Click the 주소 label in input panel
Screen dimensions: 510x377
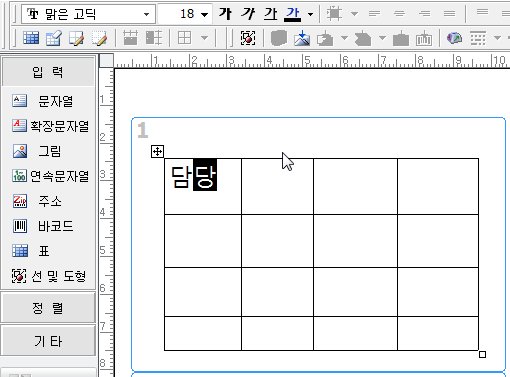coord(50,201)
